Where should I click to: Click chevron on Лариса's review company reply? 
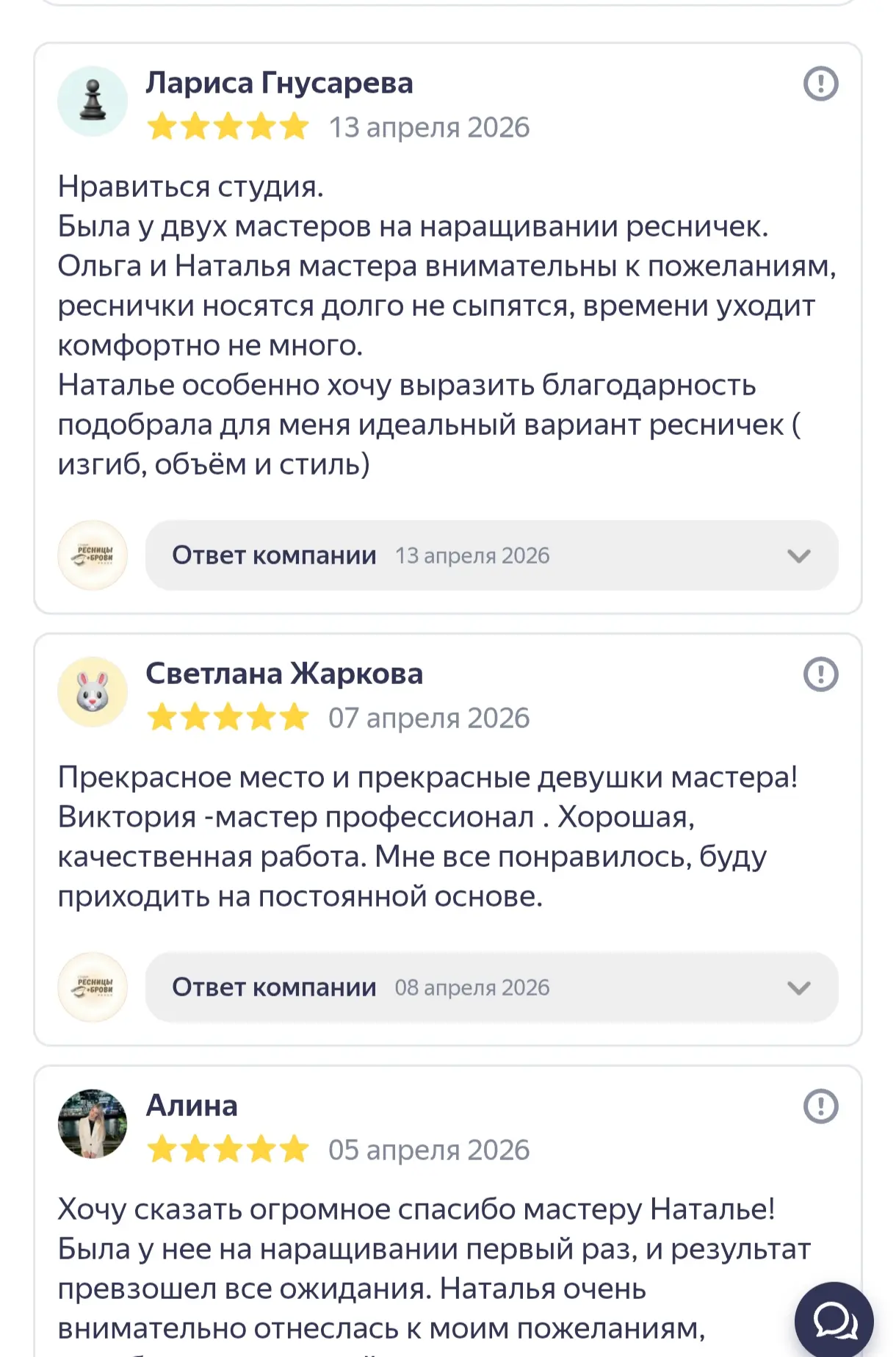coord(799,556)
